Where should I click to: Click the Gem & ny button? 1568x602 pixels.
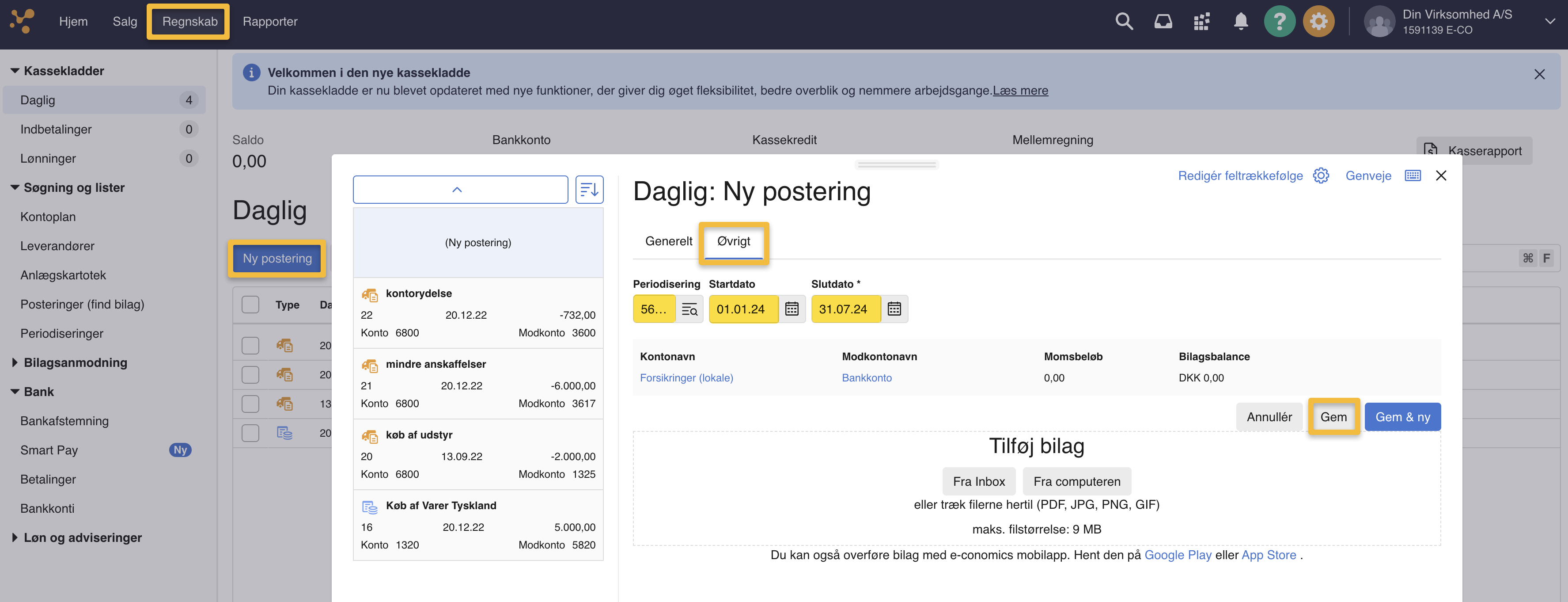tap(1402, 417)
